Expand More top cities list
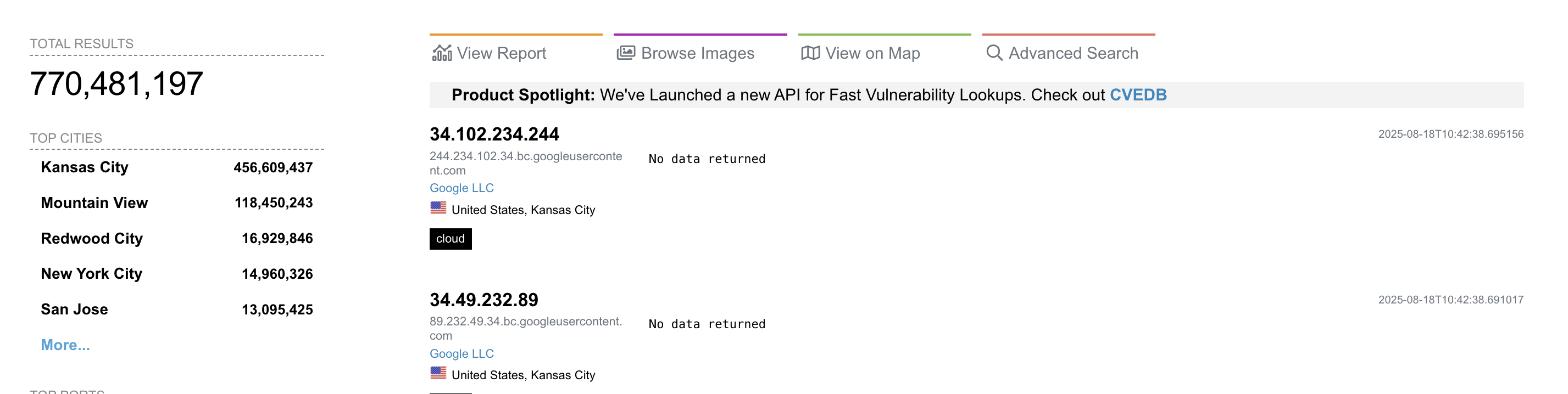 pos(65,345)
